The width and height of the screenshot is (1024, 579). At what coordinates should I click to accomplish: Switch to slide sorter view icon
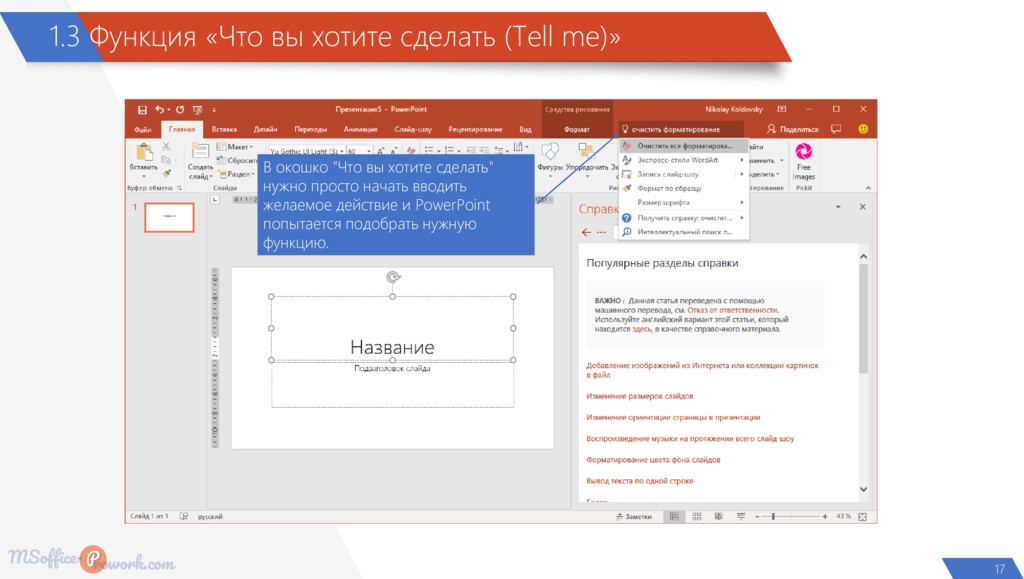point(697,516)
